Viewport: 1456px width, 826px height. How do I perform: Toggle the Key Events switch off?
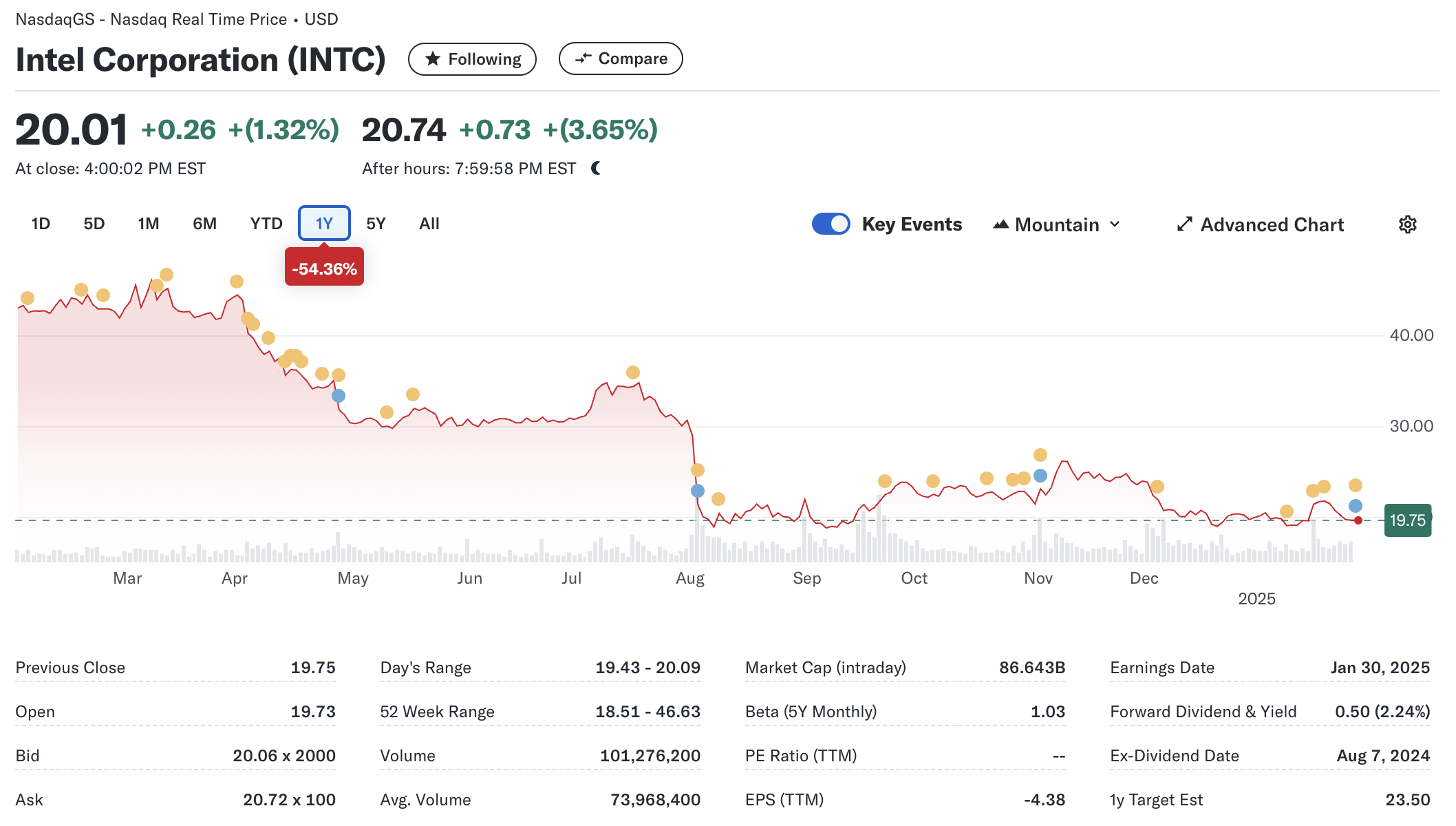(x=831, y=224)
